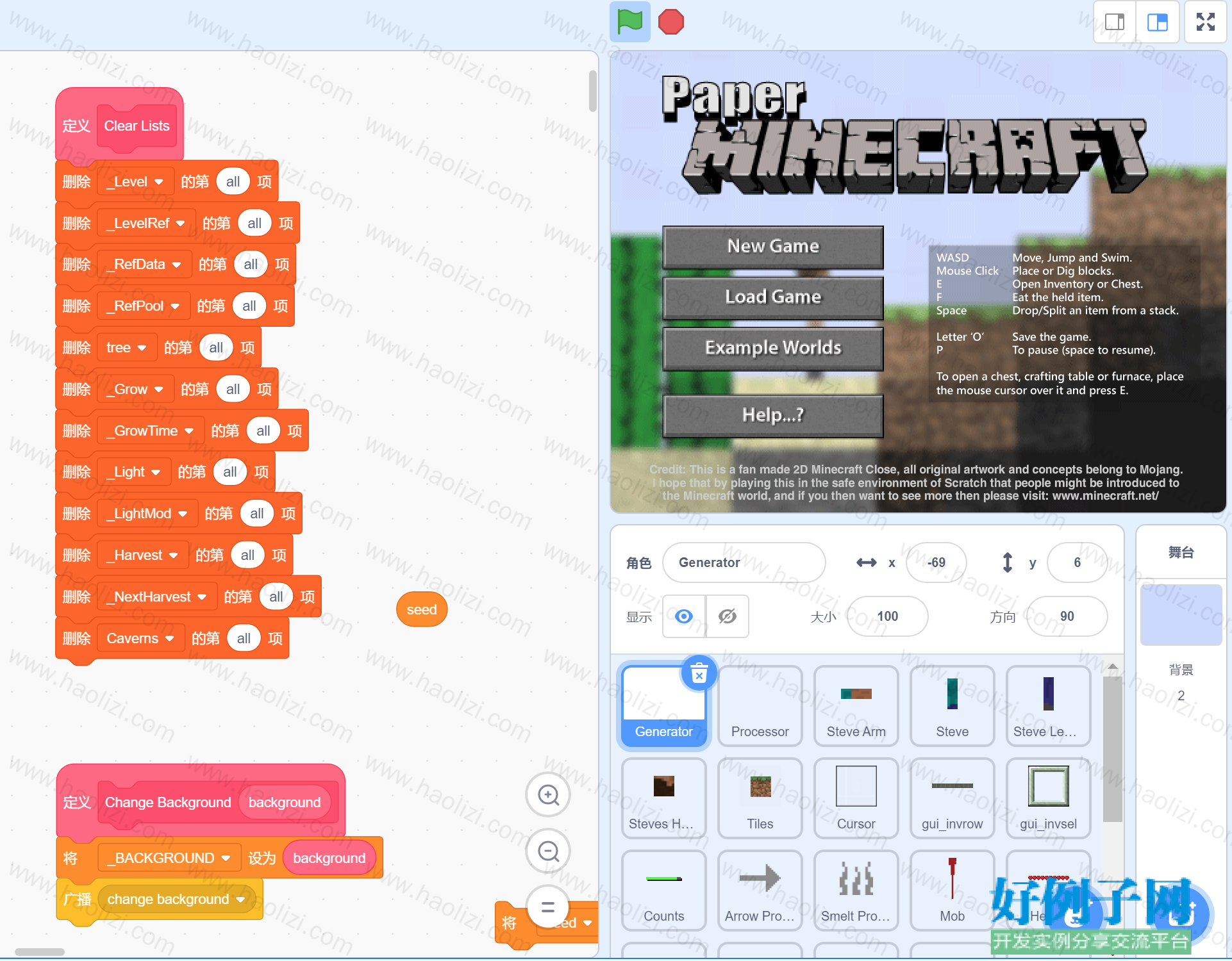Viewport: 1232px width, 961px height.
Task: Open the _LightMod list dropdown
Action: click(x=148, y=514)
